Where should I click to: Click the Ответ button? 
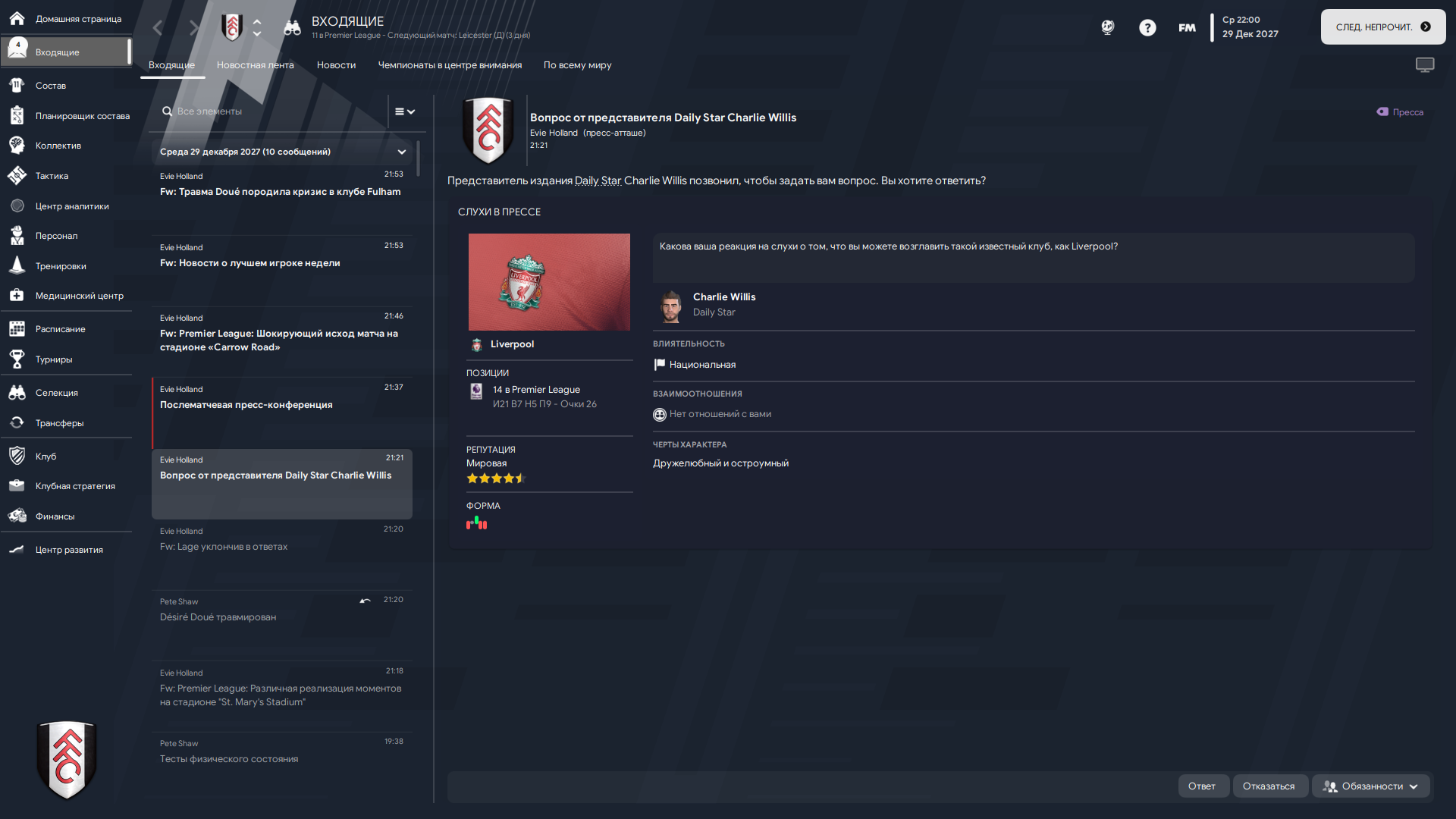tap(1202, 786)
